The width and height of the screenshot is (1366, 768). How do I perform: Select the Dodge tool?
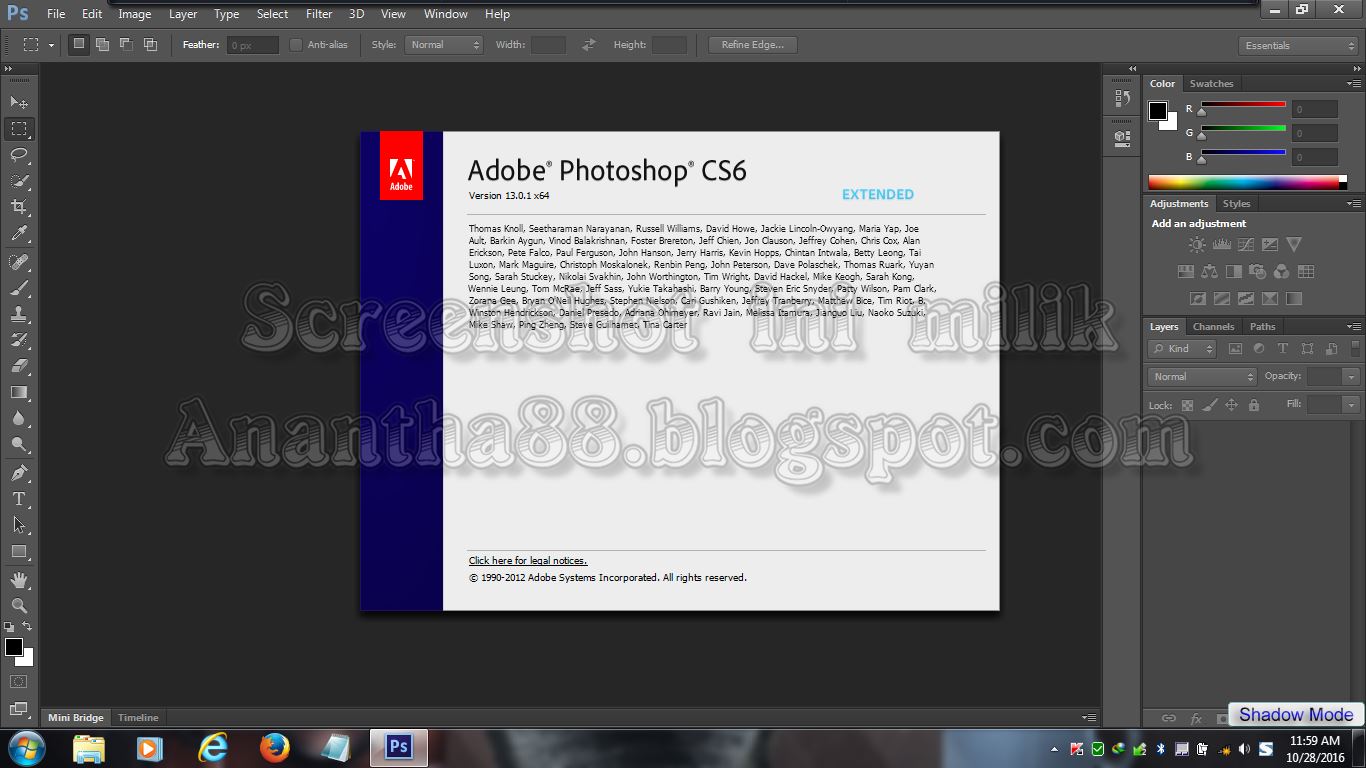tap(19, 444)
